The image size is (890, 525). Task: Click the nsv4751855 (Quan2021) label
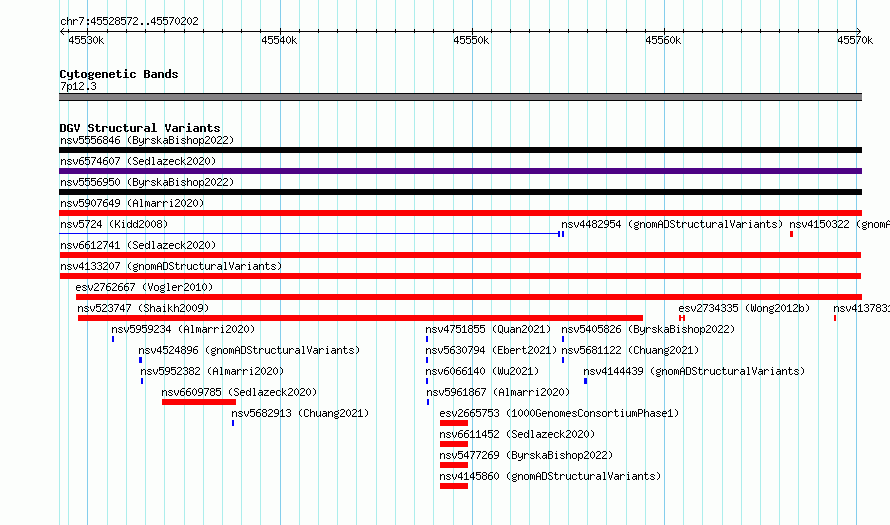(488, 329)
